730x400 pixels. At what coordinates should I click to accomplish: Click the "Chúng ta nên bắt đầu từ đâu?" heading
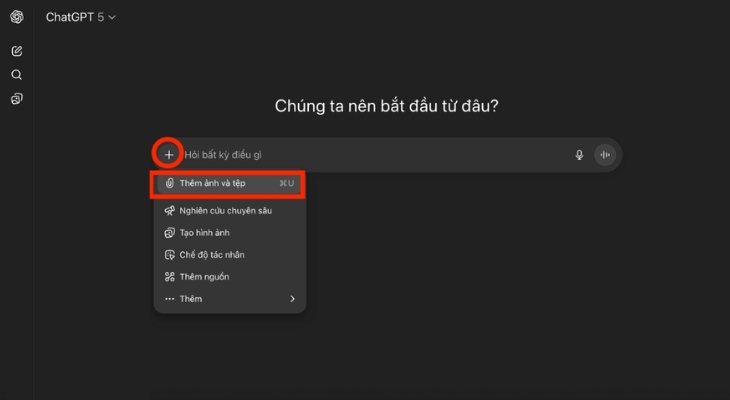tap(386, 106)
